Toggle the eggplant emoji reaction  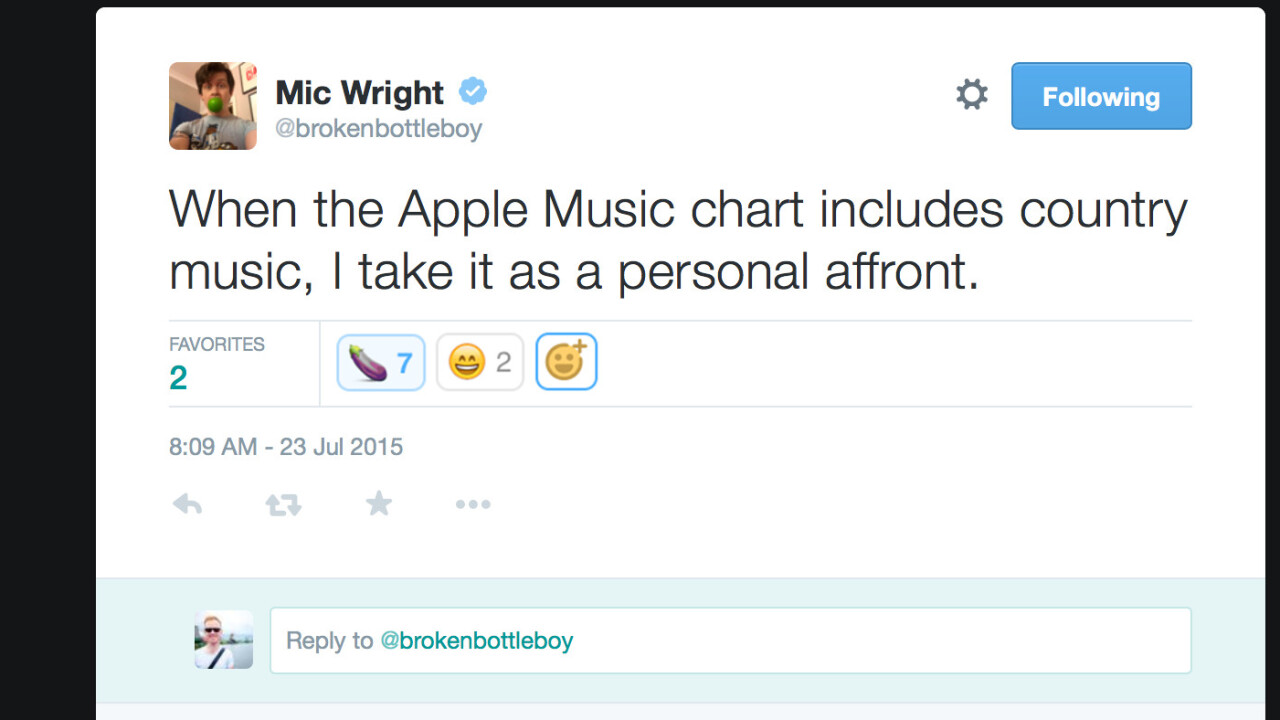tap(381, 362)
